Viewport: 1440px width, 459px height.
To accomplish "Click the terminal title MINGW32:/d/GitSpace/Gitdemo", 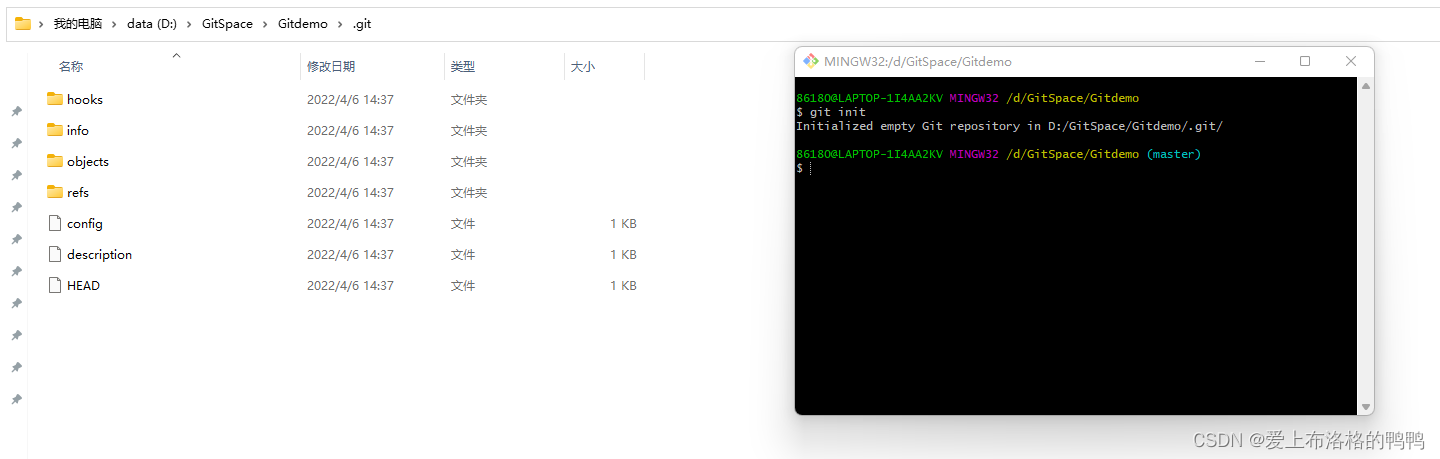I will pyautogui.click(x=918, y=61).
